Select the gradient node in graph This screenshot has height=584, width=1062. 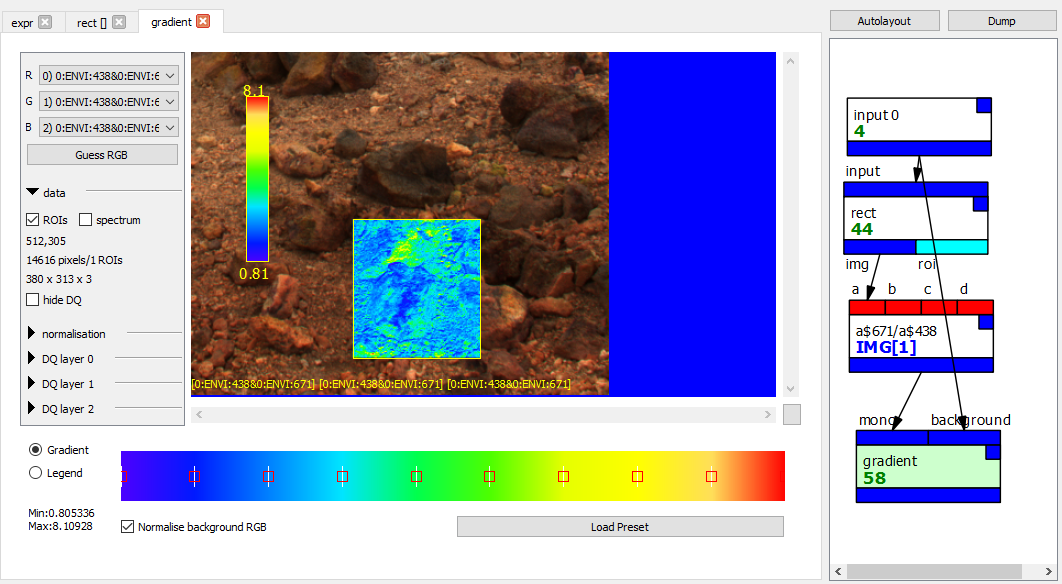tap(921, 468)
